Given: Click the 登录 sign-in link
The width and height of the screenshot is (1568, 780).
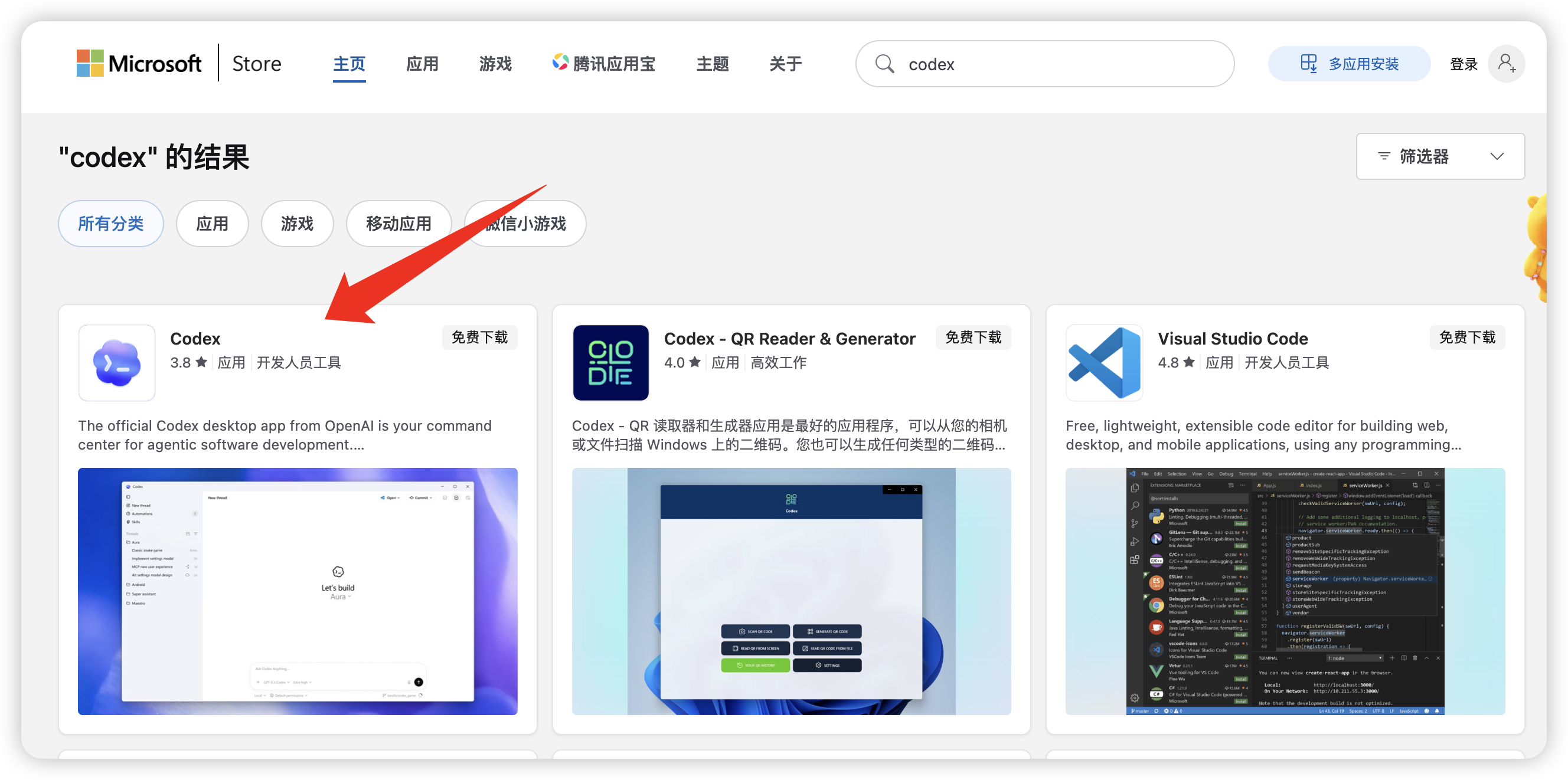Looking at the screenshot, I should [1464, 64].
